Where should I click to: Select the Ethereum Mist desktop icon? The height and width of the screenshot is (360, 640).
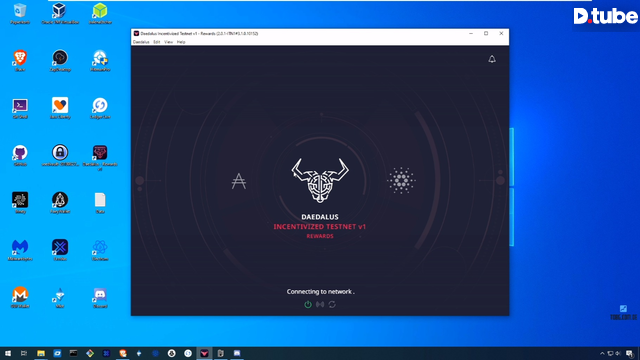click(x=60, y=298)
